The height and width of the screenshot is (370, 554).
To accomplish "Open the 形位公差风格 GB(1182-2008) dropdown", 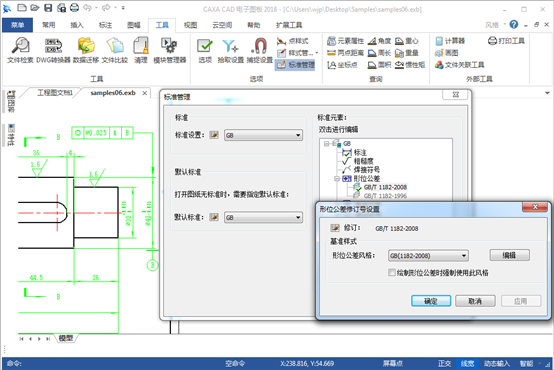I will [428, 256].
